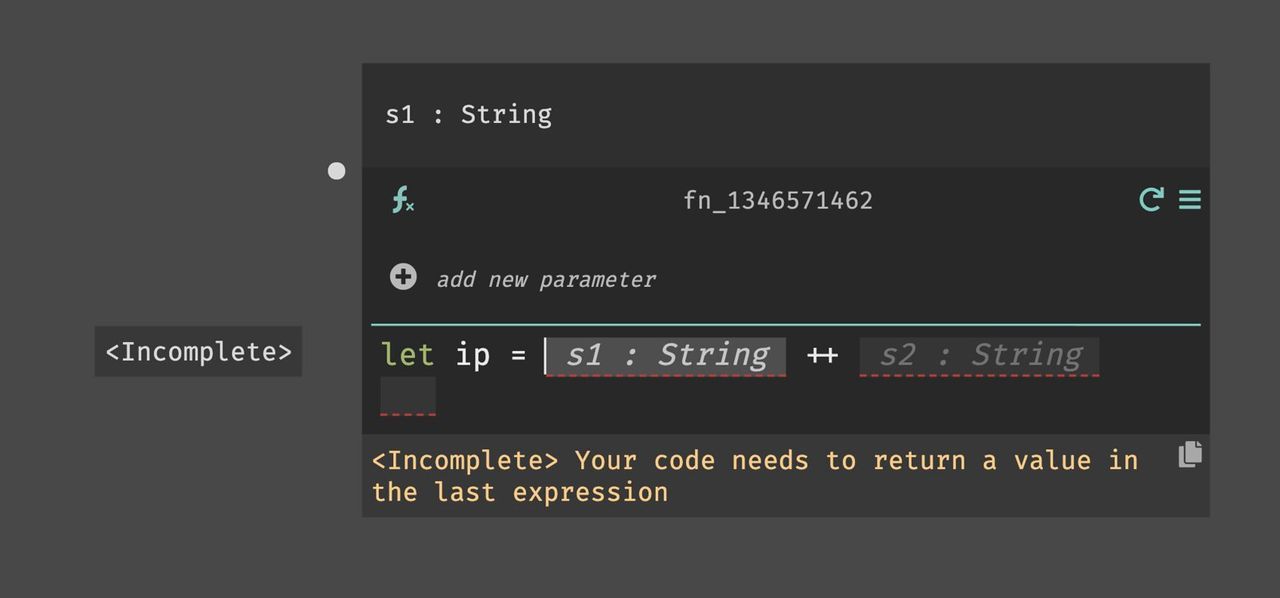Screen dimensions: 1280x598
Task: Open the fn_1346571462 name for editing
Action: tap(778, 200)
